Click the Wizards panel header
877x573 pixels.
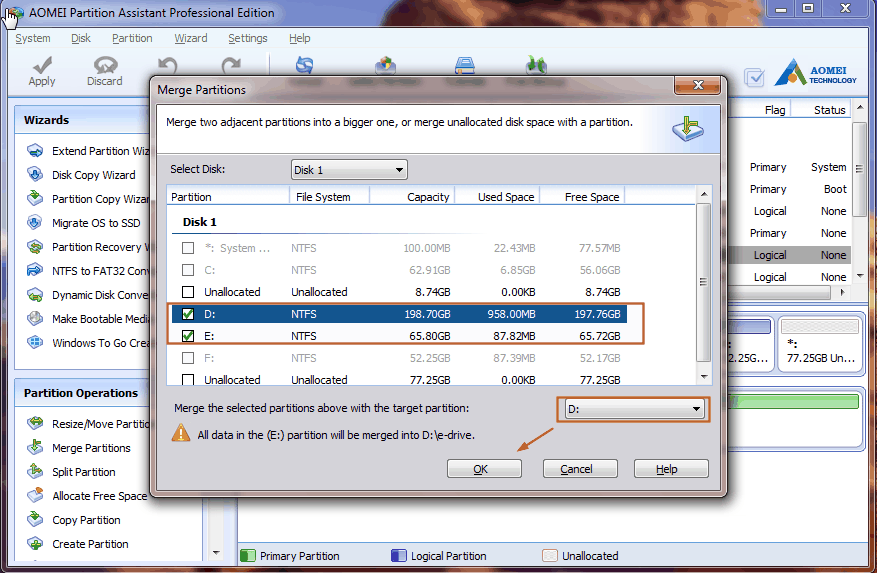click(x=84, y=120)
